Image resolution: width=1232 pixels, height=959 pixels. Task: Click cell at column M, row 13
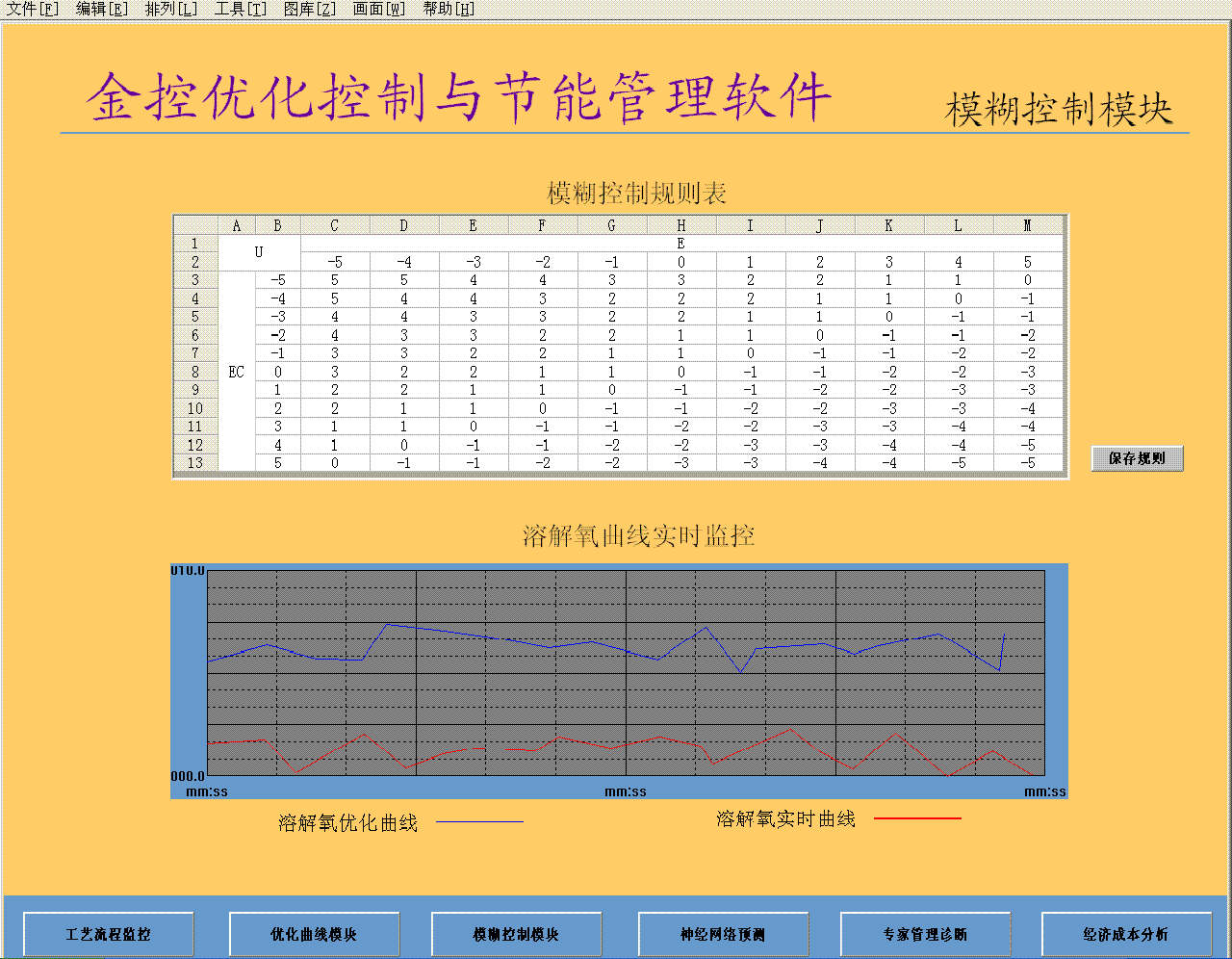click(1027, 463)
